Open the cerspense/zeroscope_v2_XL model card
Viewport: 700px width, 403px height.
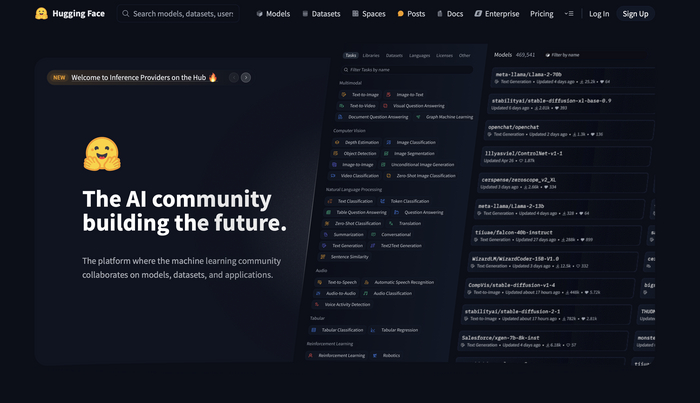pos(562,183)
